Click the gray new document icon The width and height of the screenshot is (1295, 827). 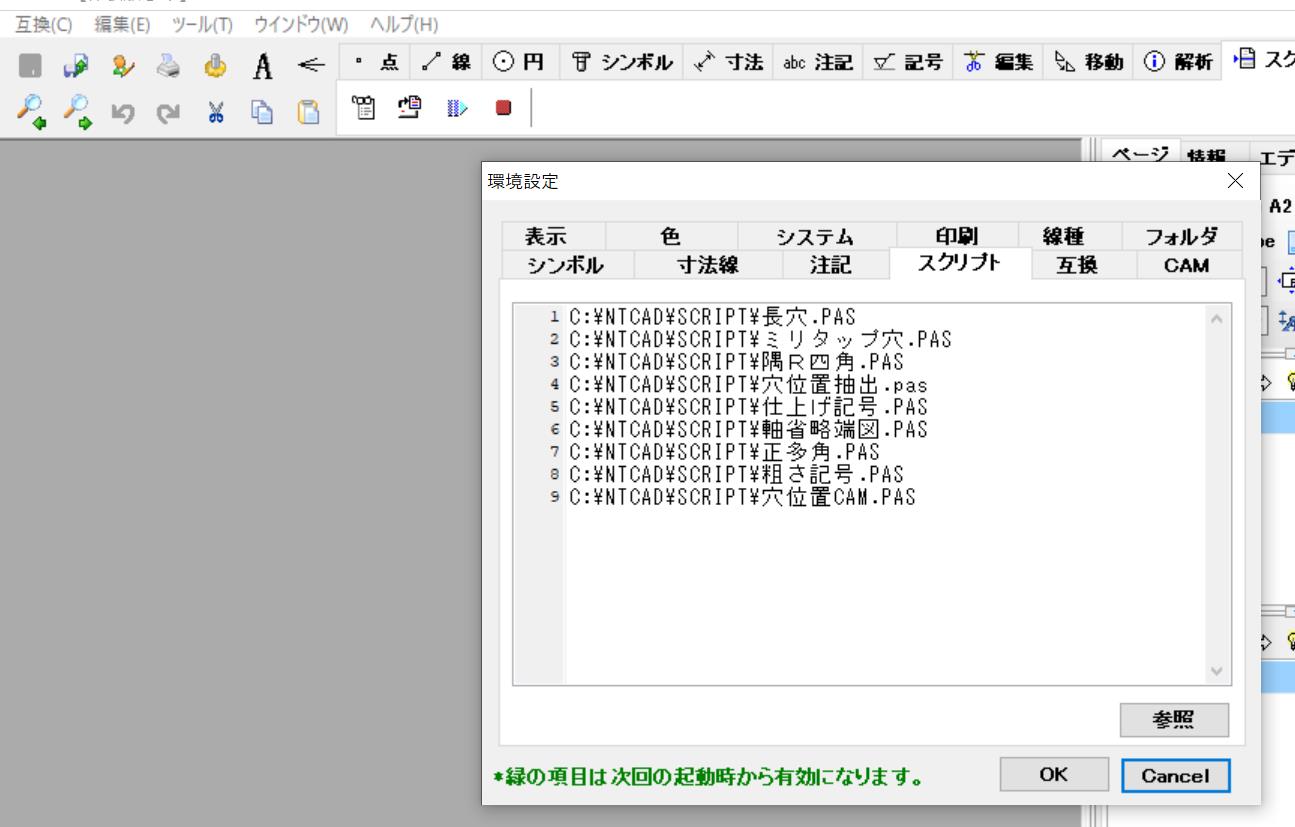32,65
